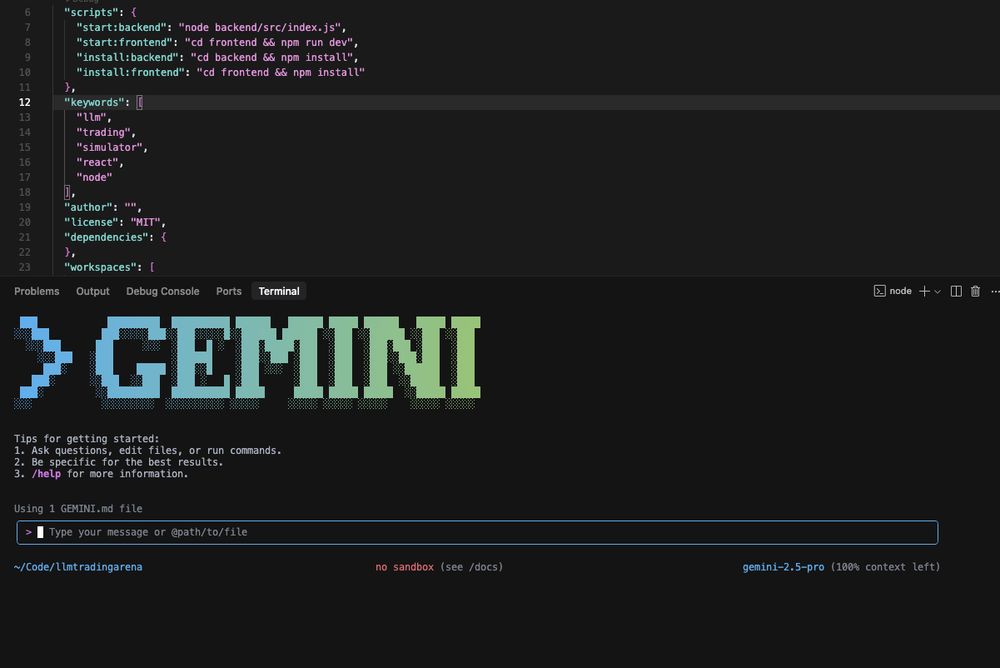Click the "dependencies" key in editor
Image resolution: width=1000 pixels, height=668 pixels.
pyautogui.click(x=107, y=237)
